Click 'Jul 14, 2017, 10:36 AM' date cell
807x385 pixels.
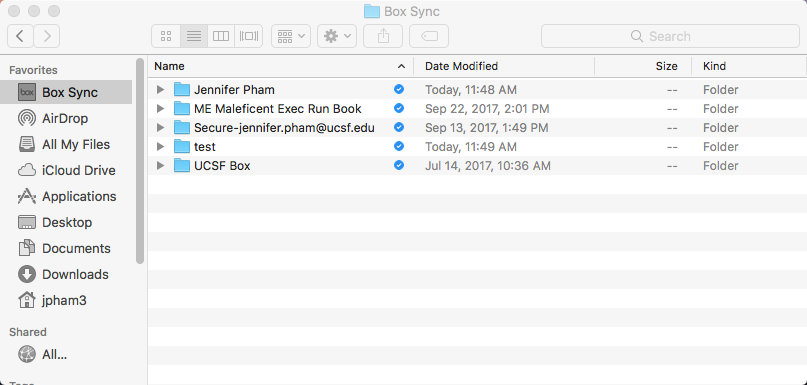pos(488,166)
